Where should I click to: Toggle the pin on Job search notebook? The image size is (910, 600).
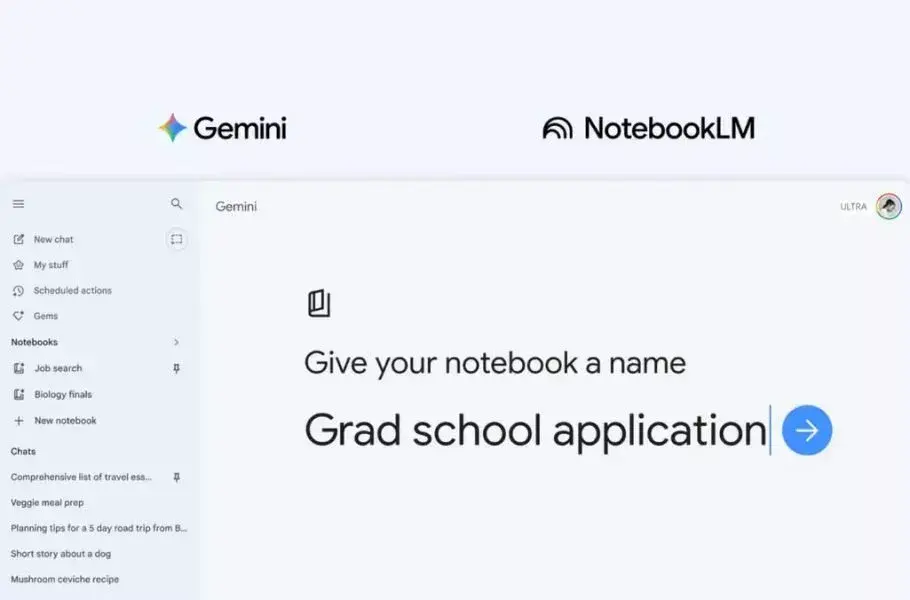pos(176,368)
